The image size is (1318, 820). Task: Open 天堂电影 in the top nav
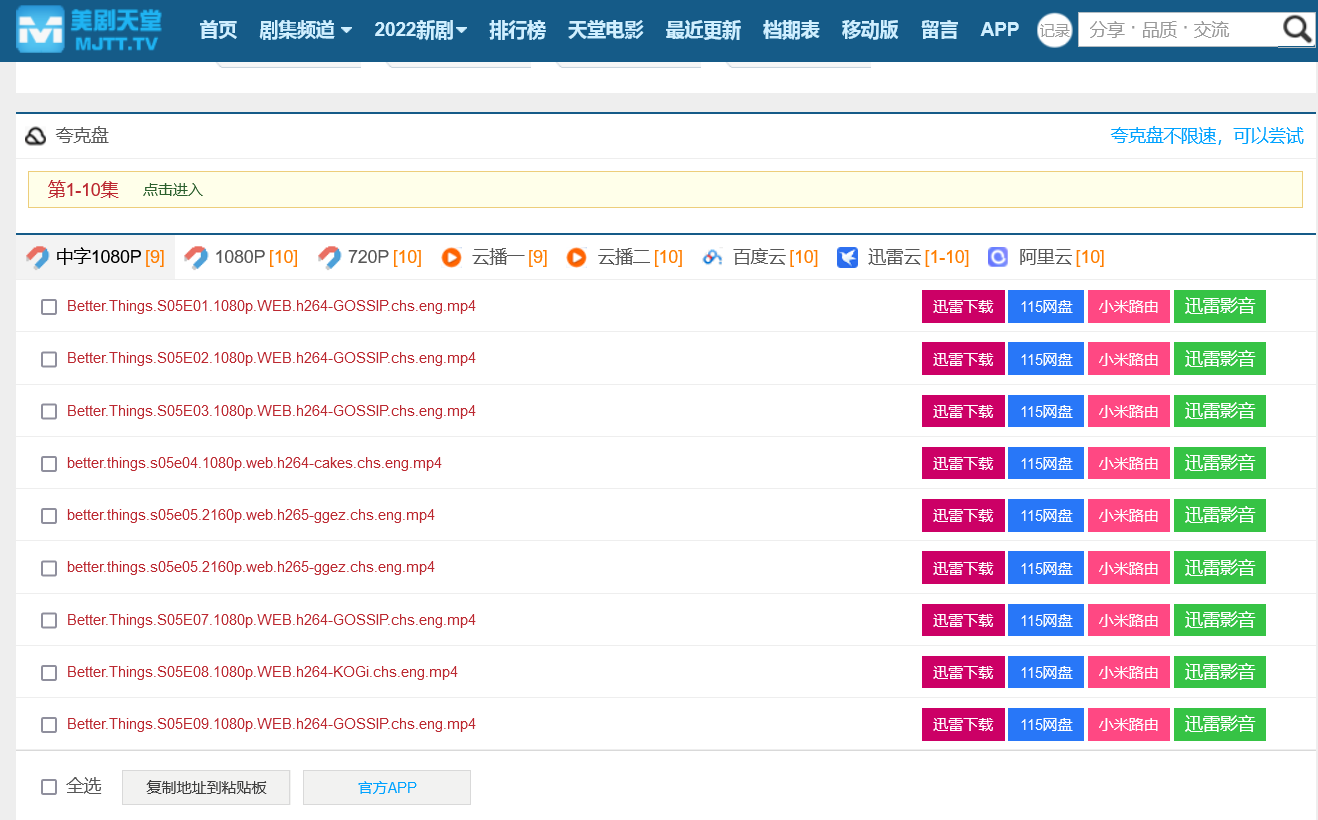pyautogui.click(x=605, y=30)
